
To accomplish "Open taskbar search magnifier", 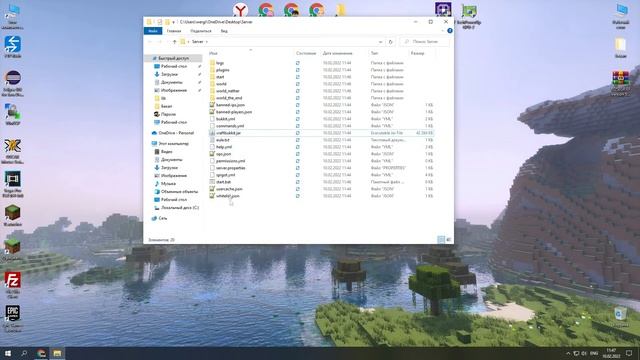I will click(24, 353).
